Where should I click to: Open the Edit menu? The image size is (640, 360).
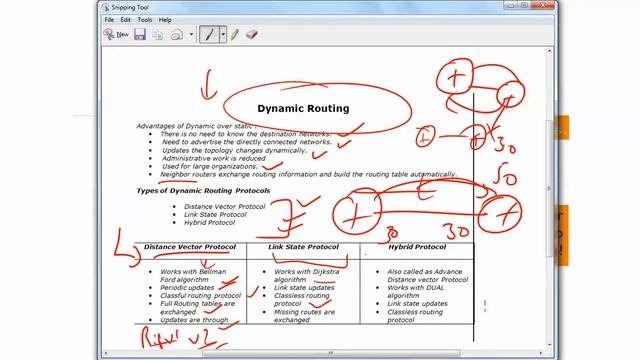coord(125,20)
